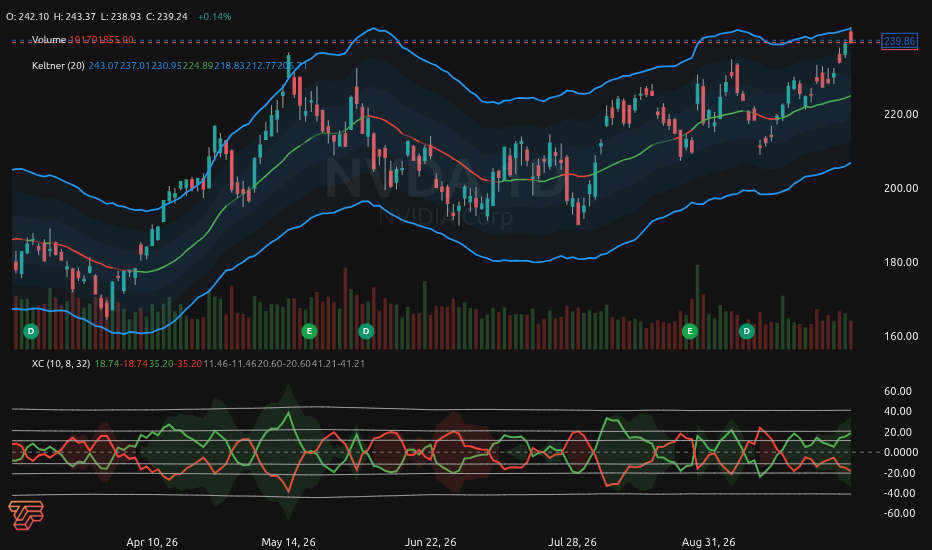Click the Keltner upper value 243.07

click(x=104, y=65)
